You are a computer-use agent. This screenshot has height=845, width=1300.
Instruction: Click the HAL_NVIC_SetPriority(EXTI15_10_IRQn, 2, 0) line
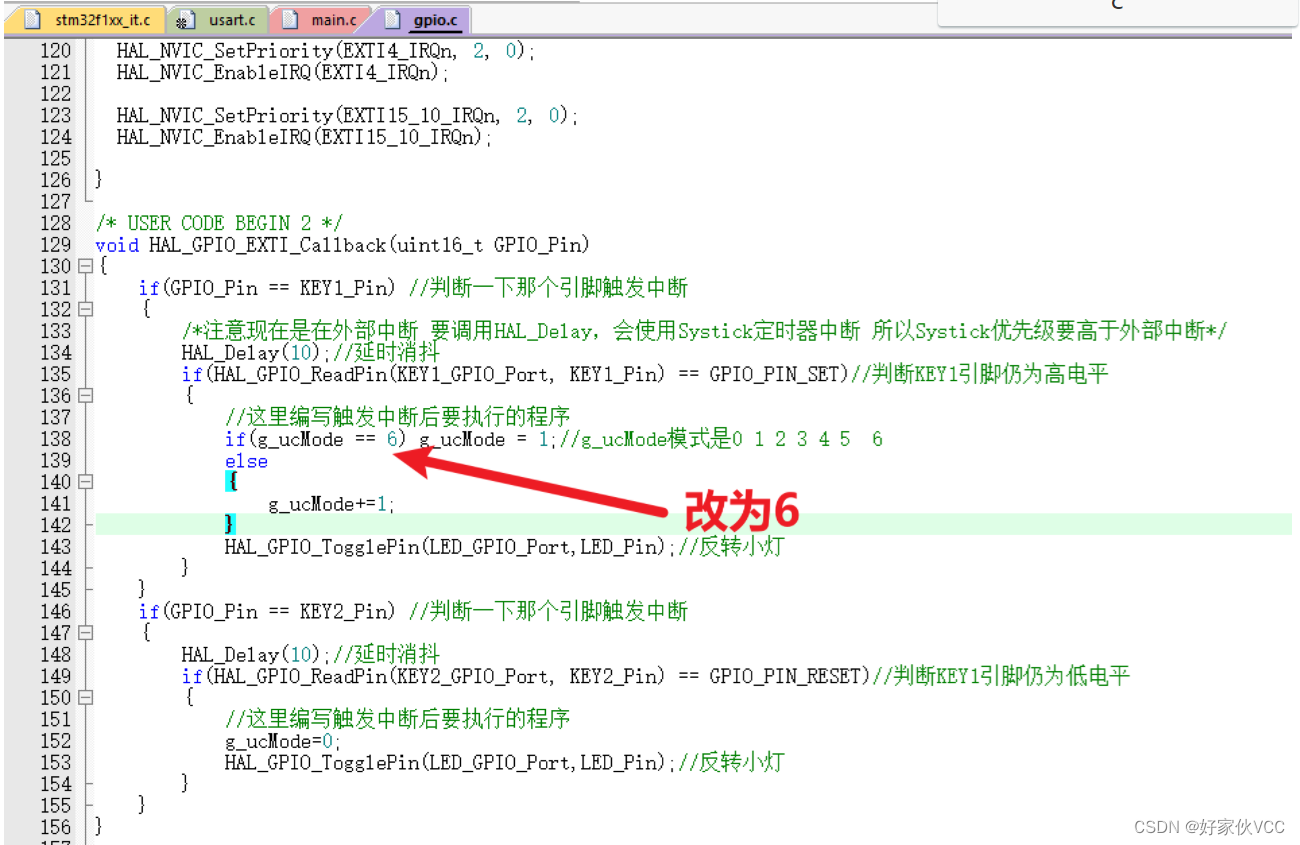pos(348,116)
